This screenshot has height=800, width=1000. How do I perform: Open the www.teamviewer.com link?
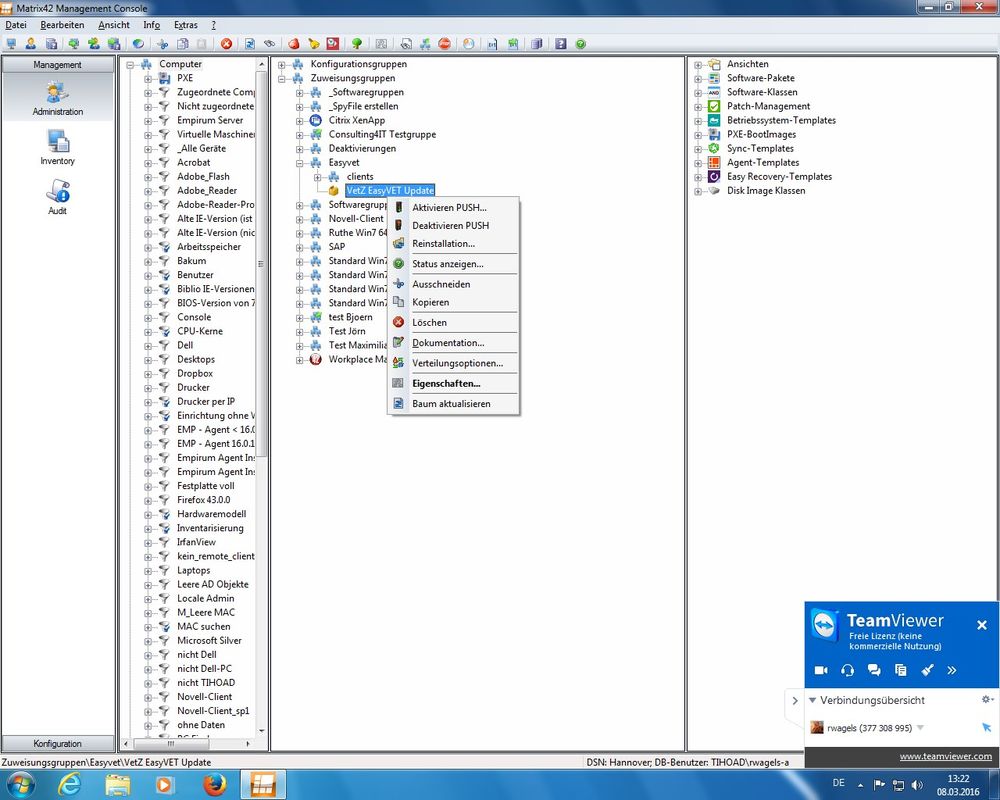click(945, 757)
